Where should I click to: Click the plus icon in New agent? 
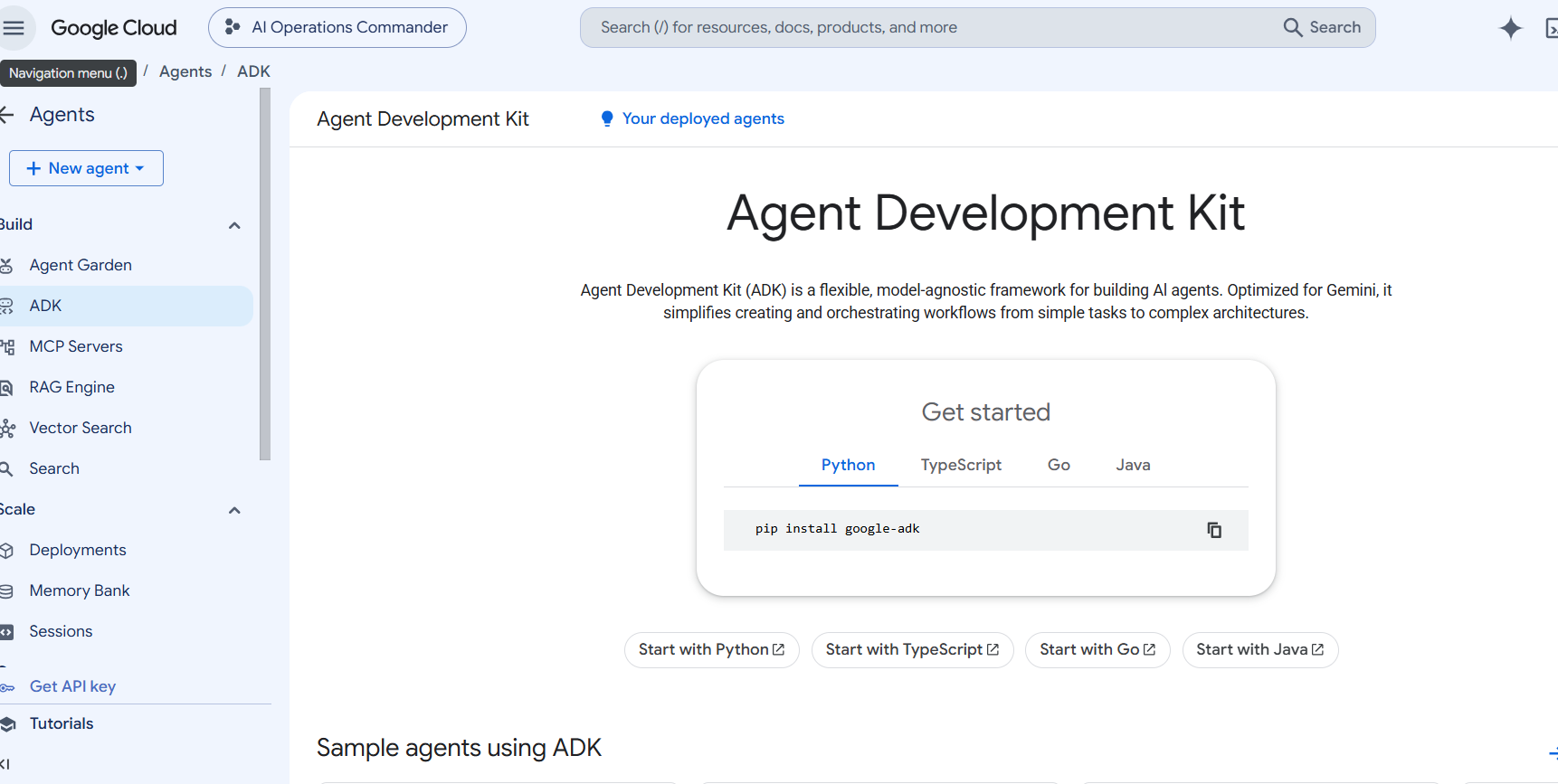click(33, 168)
